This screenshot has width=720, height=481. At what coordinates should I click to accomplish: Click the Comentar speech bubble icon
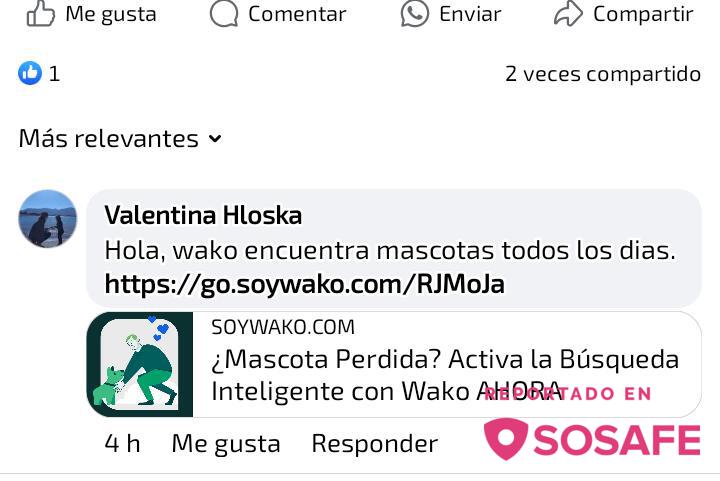click(224, 14)
